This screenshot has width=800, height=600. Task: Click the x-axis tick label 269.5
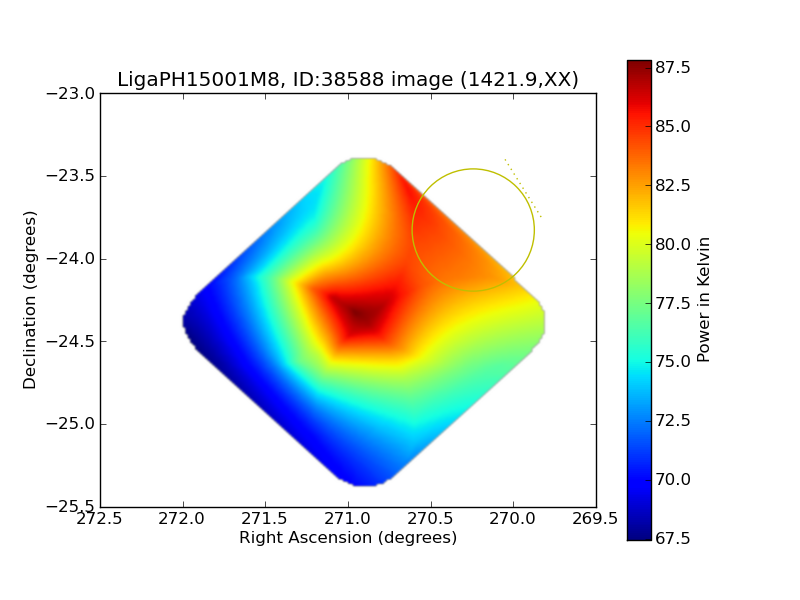tap(595, 519)
